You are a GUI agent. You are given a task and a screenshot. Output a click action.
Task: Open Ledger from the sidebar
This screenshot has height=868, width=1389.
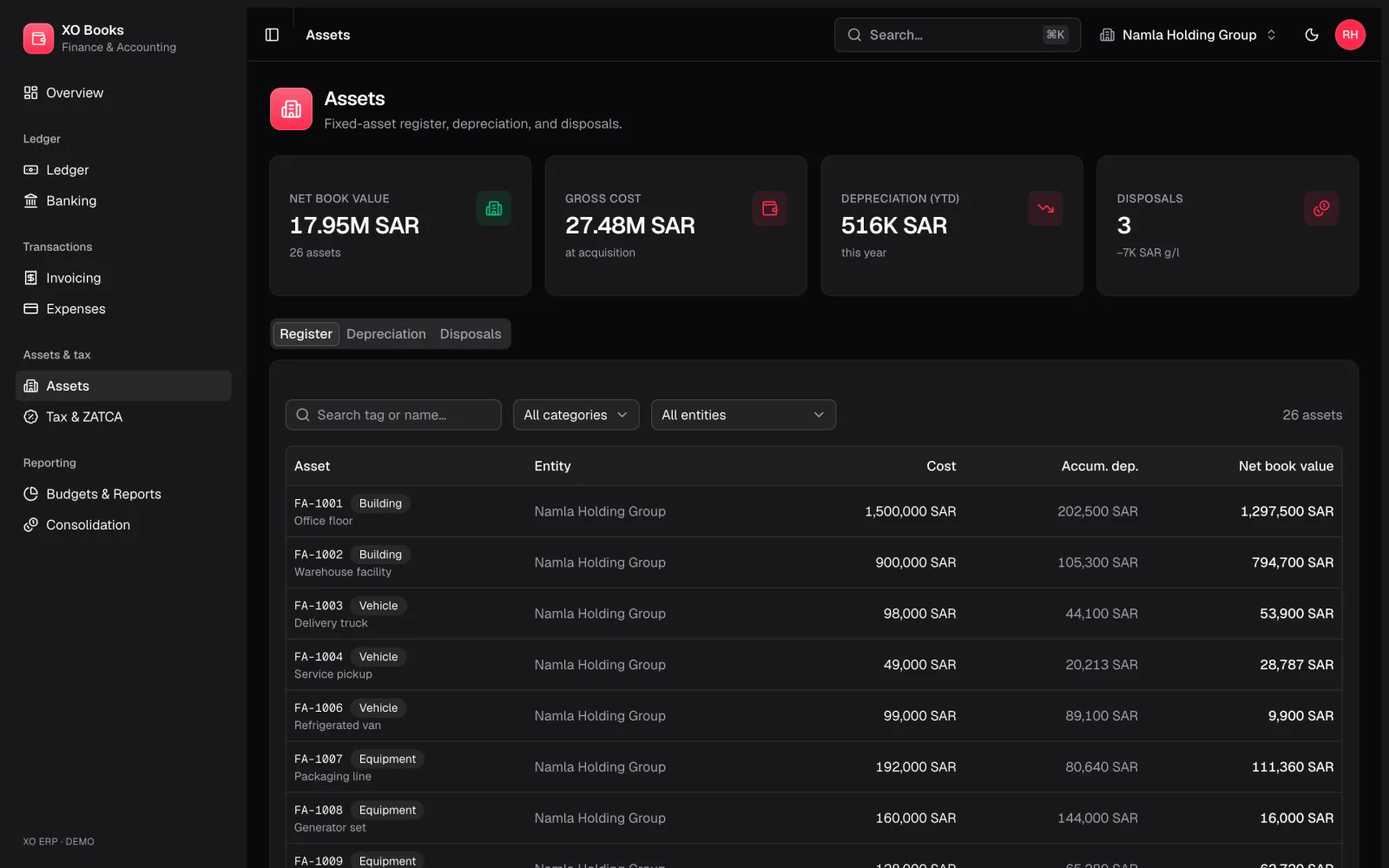(x=123, y=170)
